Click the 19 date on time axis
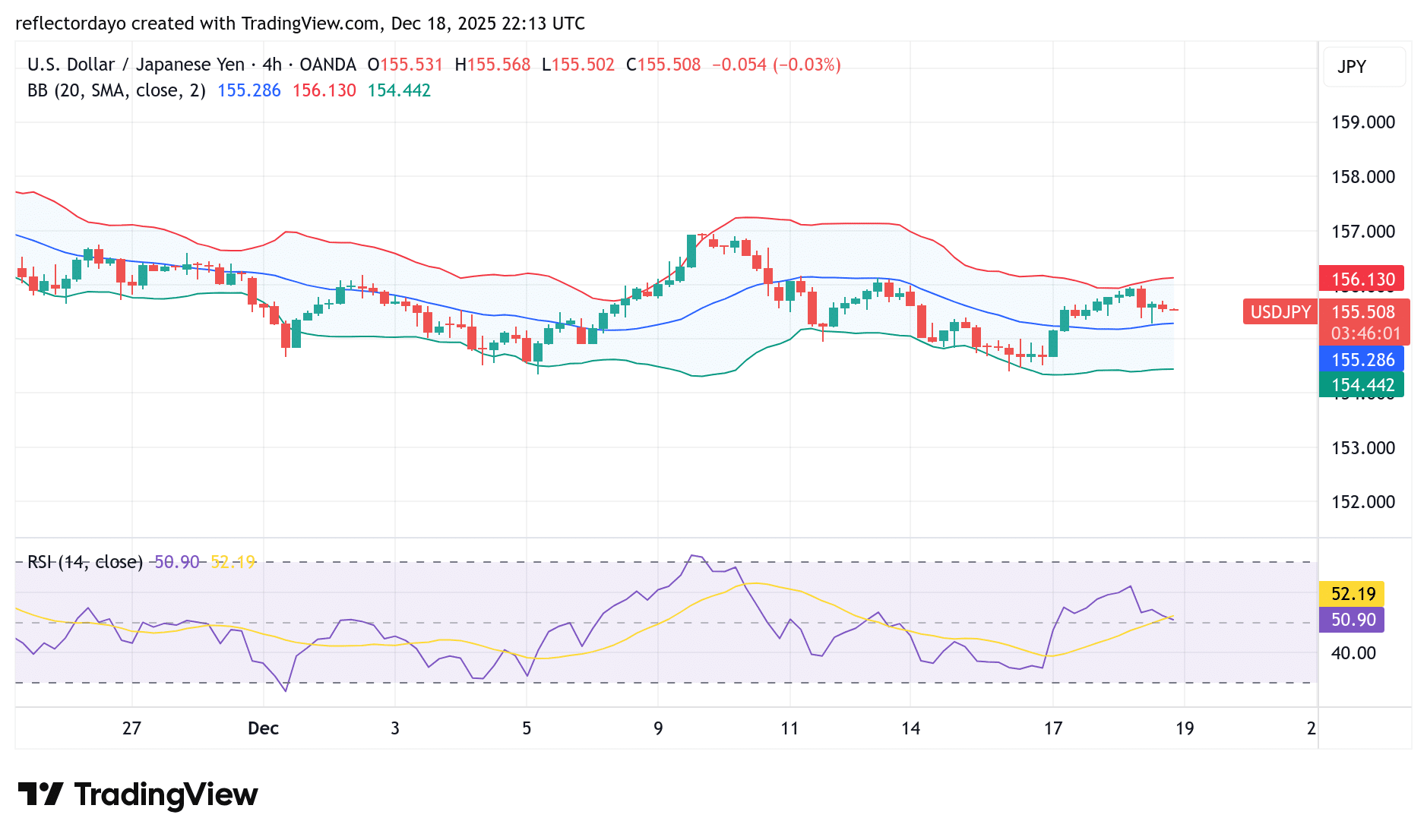 1185,728
